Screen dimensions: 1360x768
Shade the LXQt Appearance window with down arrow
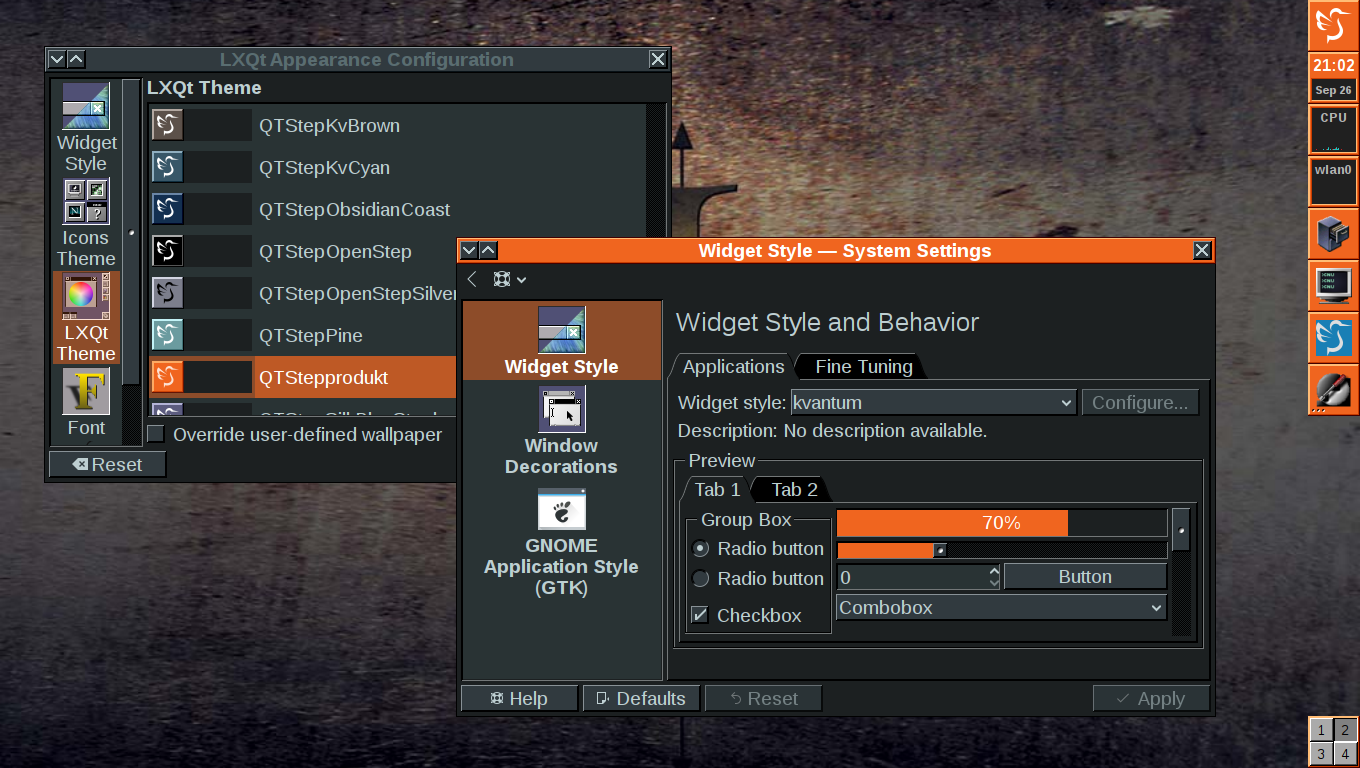tap(57, 59)
